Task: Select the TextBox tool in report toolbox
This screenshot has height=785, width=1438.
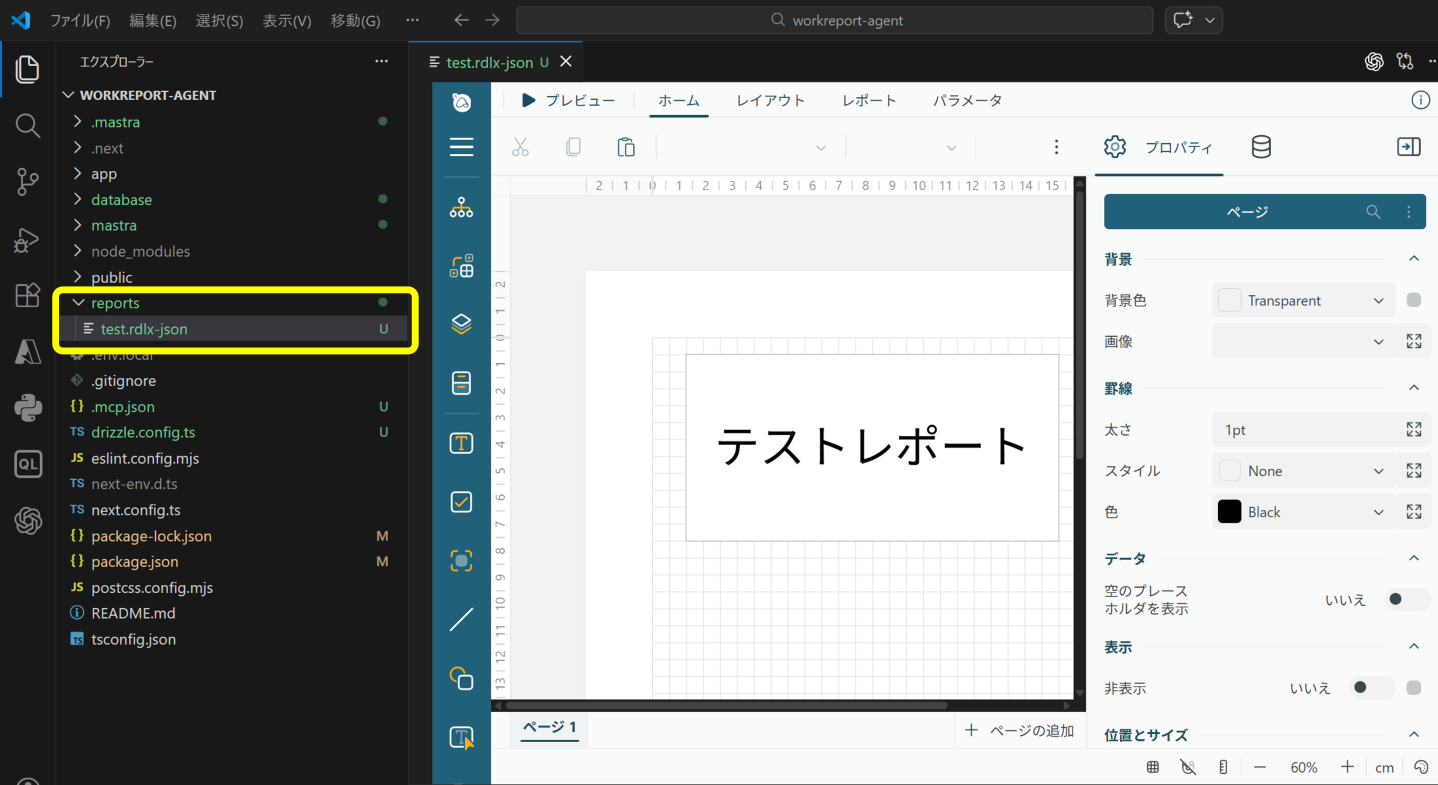Action: (x=461, y=443)
